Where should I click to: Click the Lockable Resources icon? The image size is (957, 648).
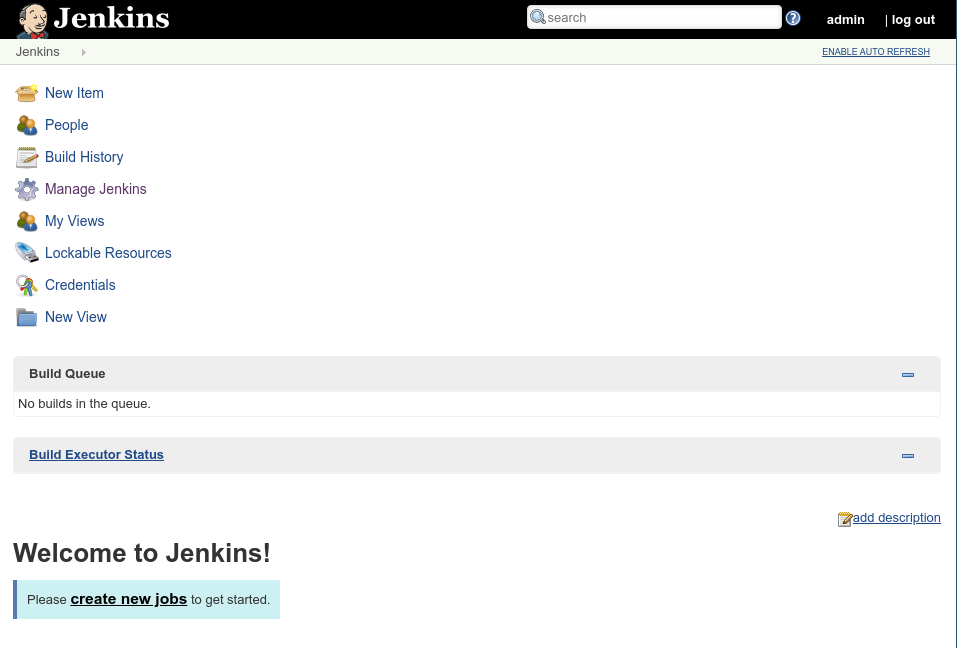coord(27,253)
